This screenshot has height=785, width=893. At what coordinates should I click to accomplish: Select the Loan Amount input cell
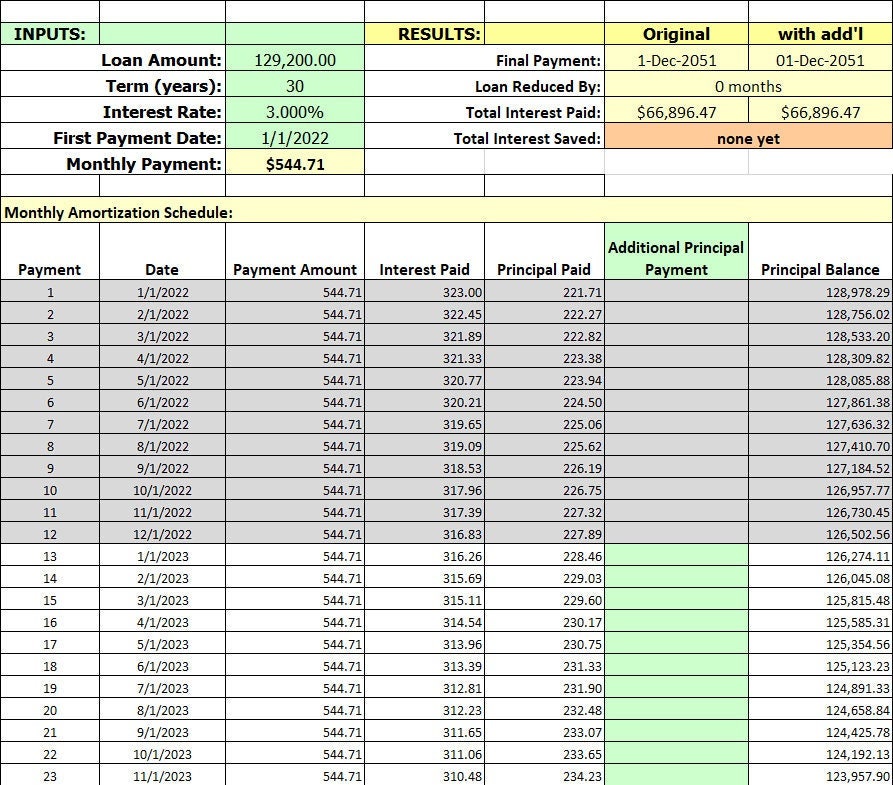pos(297,59)
